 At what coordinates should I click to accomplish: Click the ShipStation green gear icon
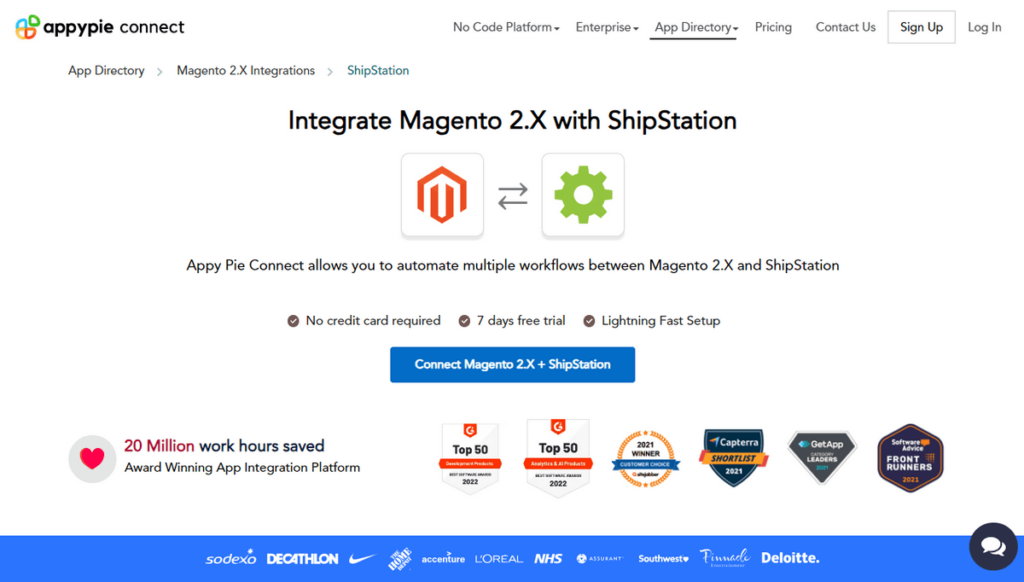click(583, 196)
